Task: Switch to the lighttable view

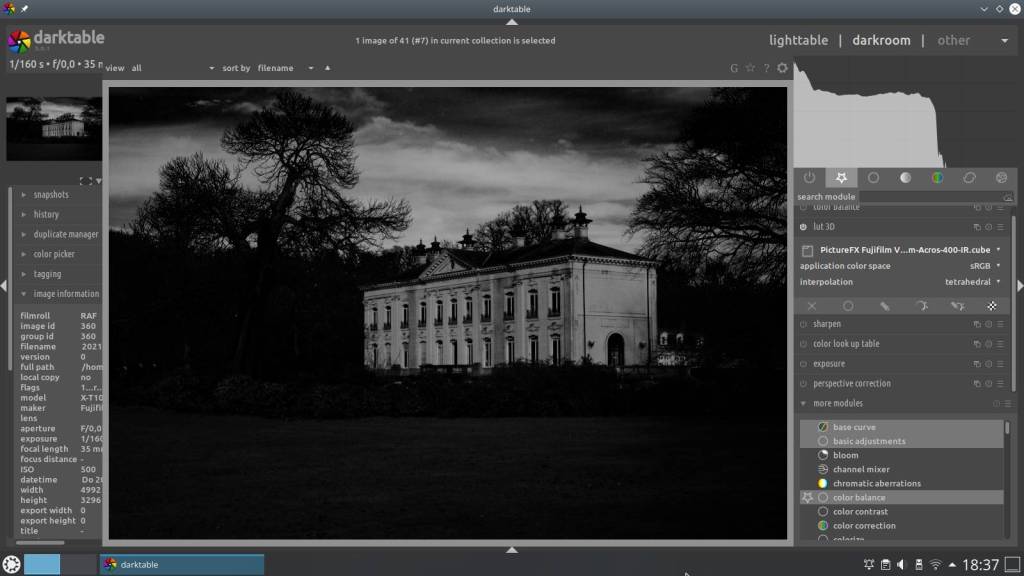Action: tap(798, 40)
